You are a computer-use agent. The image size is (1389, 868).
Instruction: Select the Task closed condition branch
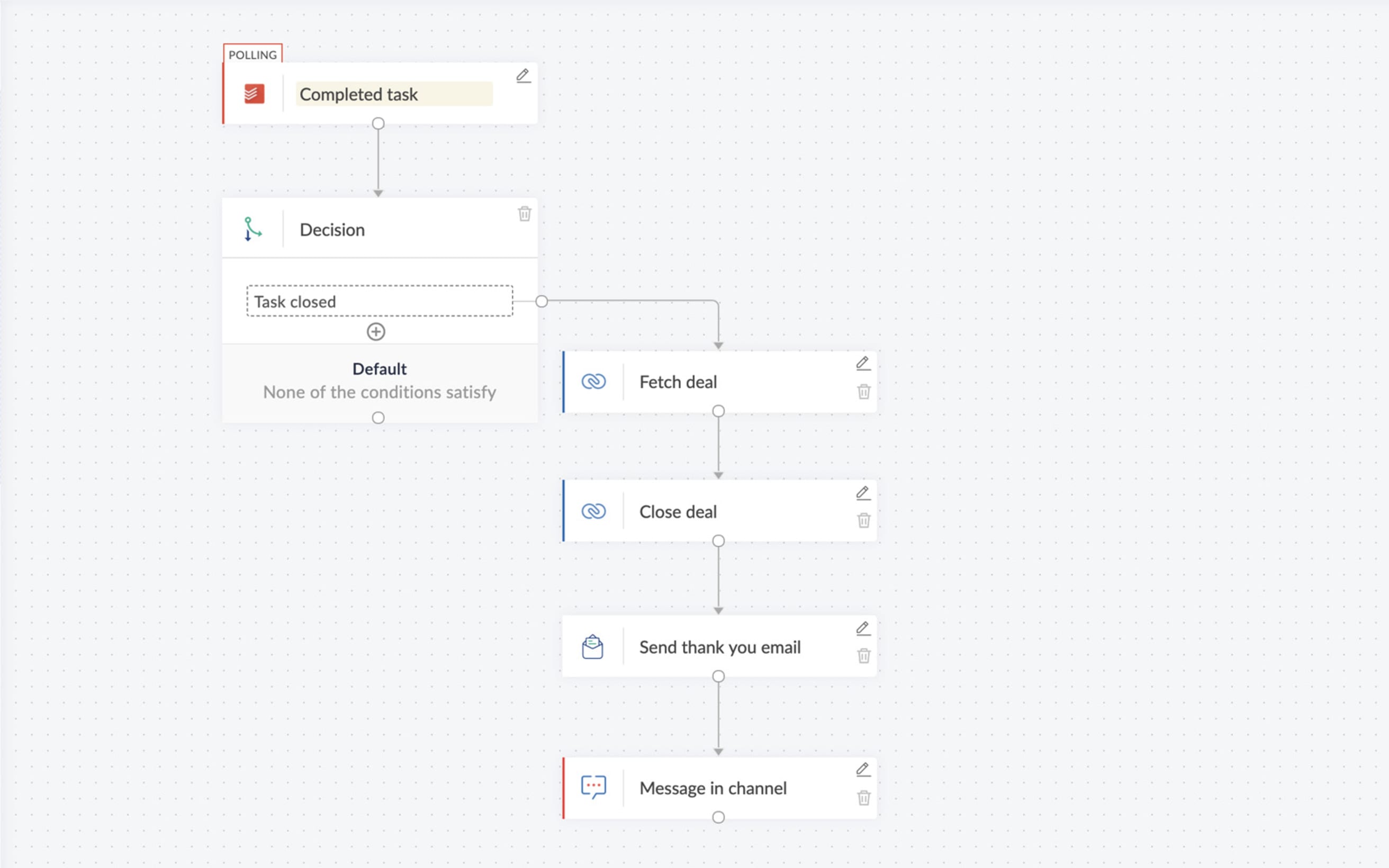(x=378, y=300)
